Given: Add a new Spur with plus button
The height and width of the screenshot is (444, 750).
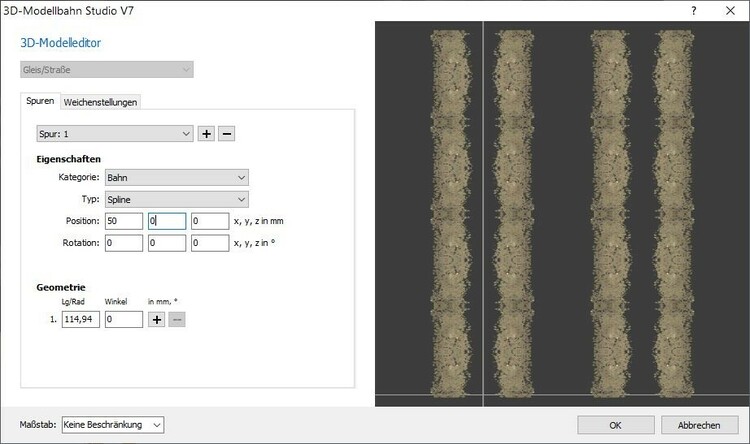Looking at the screenshot, I should pyautogui.click(x=206, y=134).
